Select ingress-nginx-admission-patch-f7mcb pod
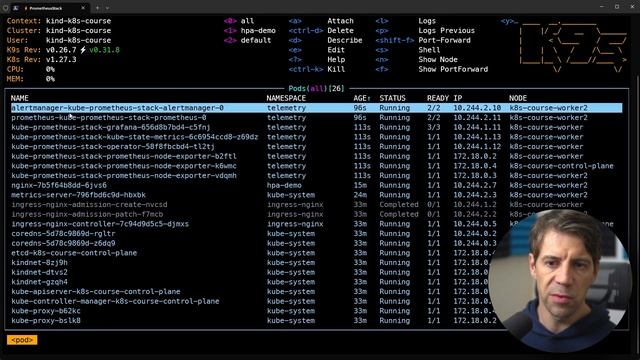The image size is (640, 360). [x=316, y=214]
